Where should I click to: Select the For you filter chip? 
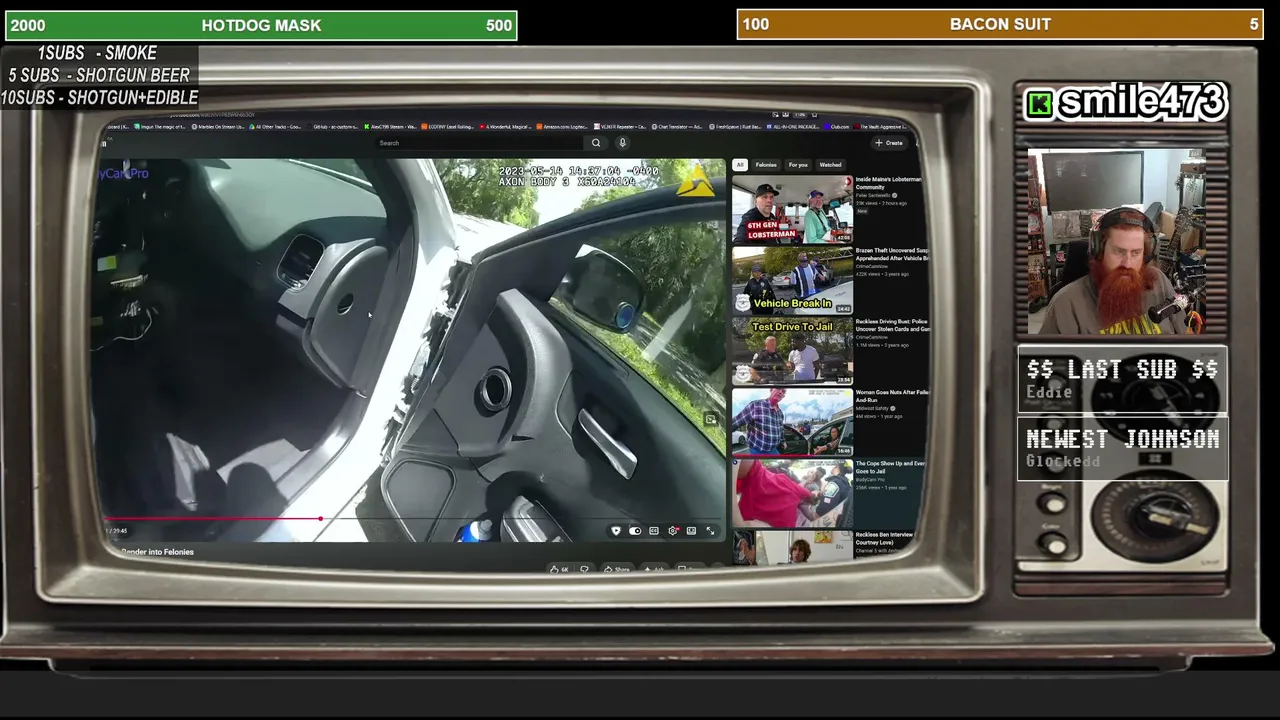(x=798, y=165)
